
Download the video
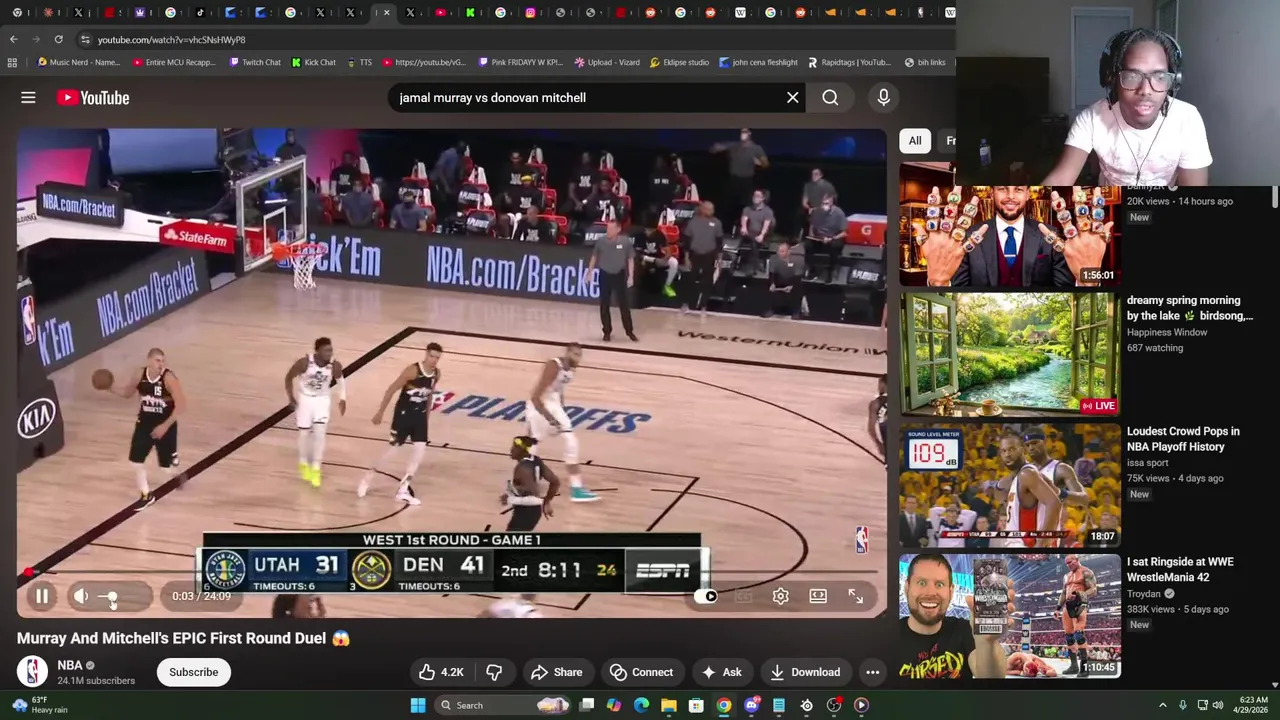pos(805,672)
